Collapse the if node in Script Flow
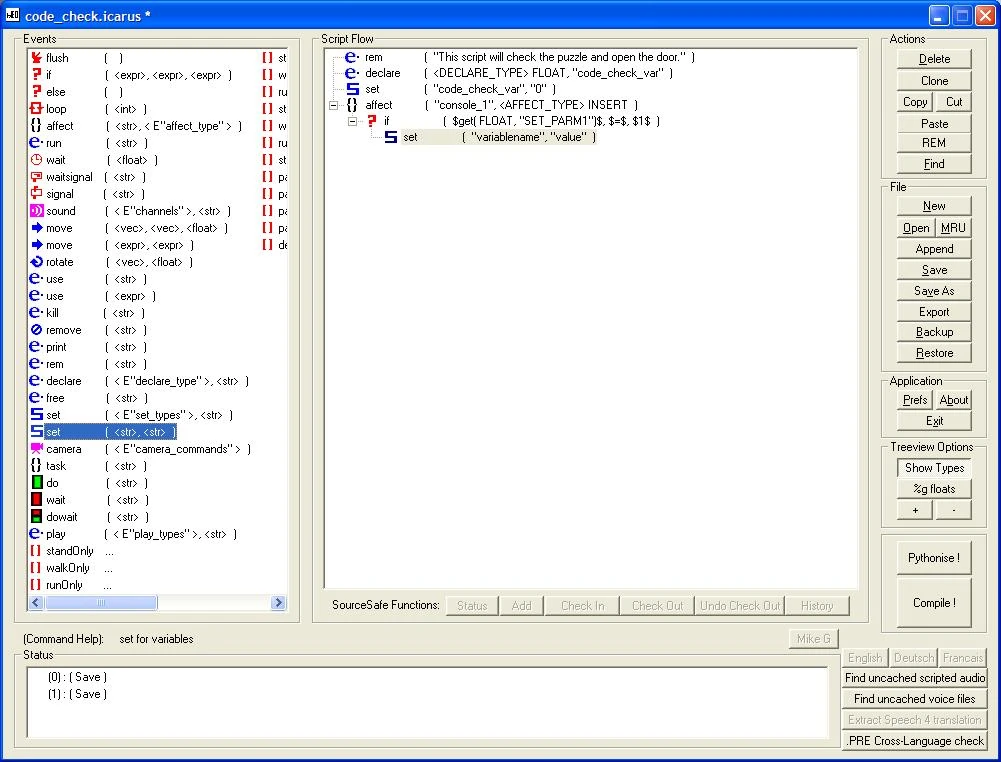 point(352,122)
